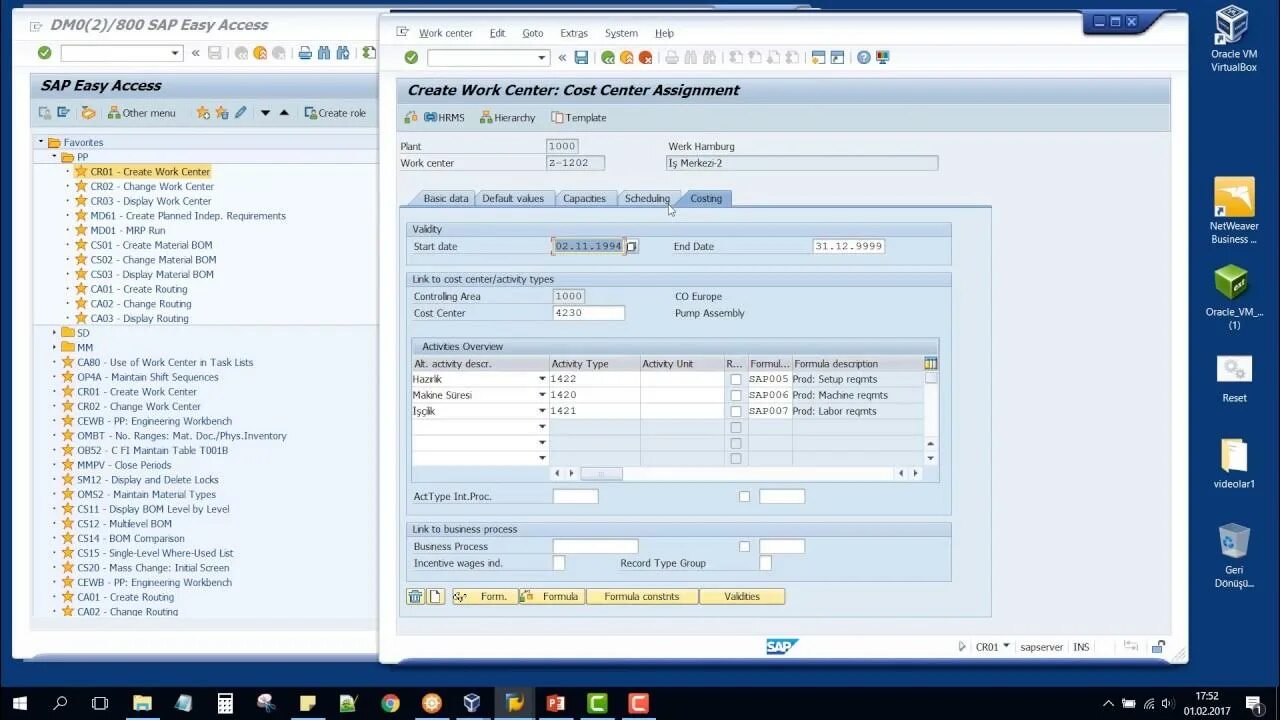Click the SAP Business Workplace icon in Easy Access

click(x=88, y=113)
